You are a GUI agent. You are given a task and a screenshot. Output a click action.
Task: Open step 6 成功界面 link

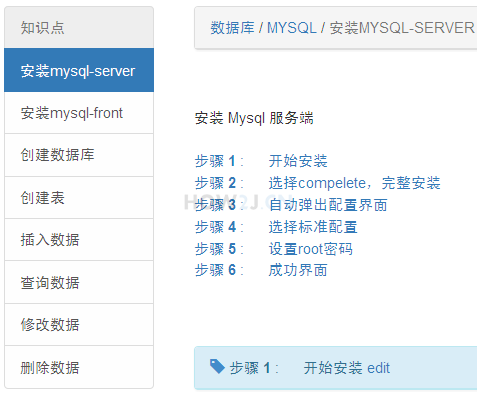coord(261,270)
